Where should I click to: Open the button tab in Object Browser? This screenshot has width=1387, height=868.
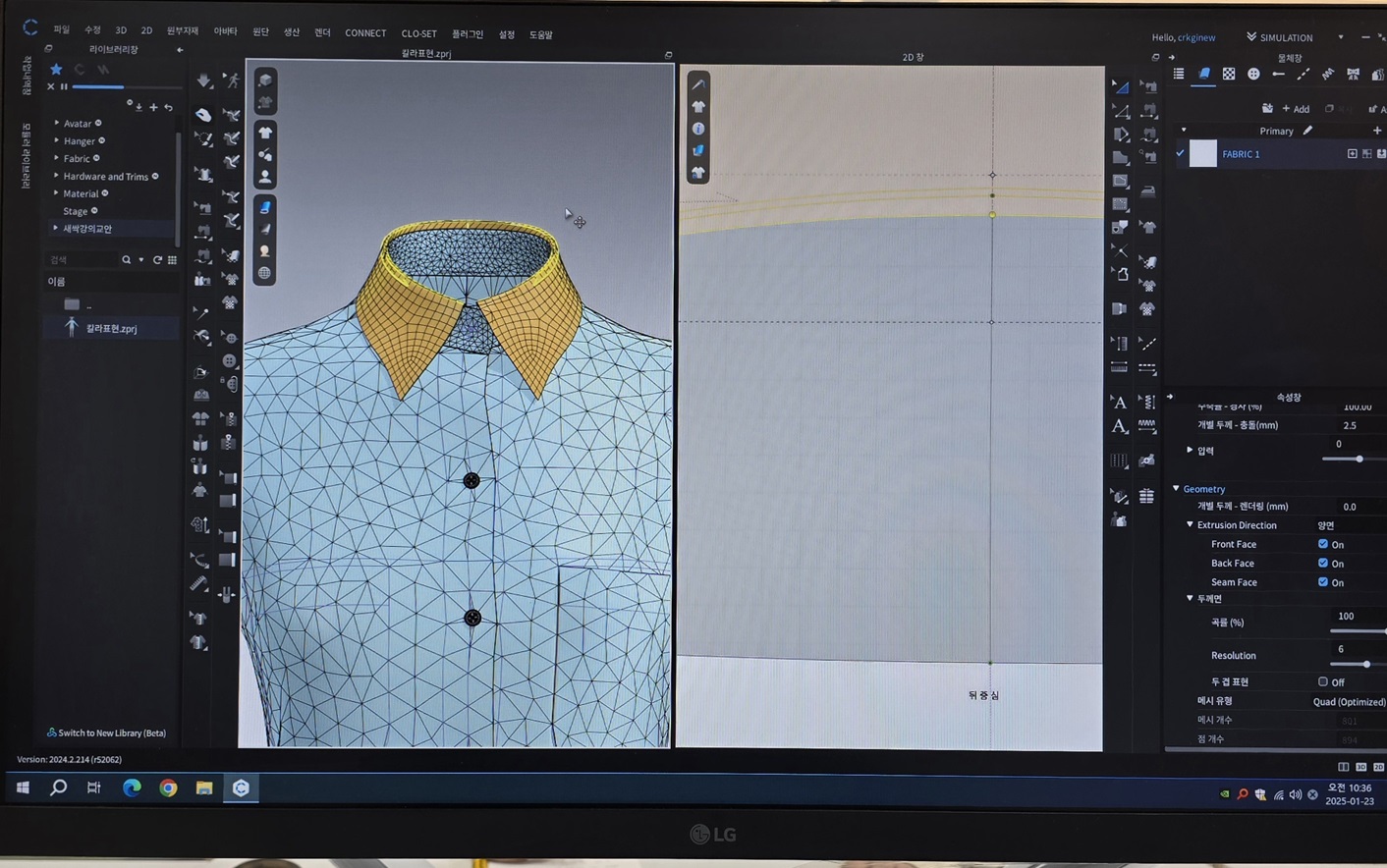pos(1253,75)
